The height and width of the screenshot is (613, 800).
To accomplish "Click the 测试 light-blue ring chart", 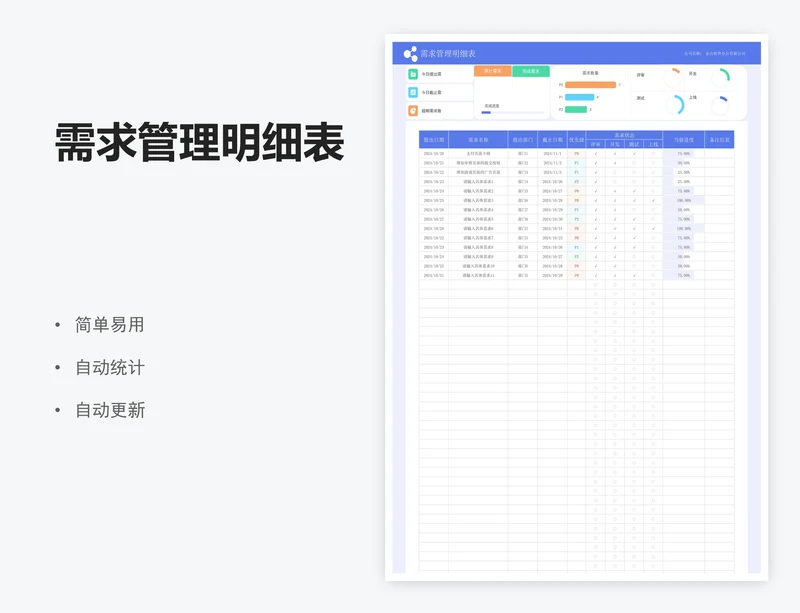I will (x=674, y=105).
